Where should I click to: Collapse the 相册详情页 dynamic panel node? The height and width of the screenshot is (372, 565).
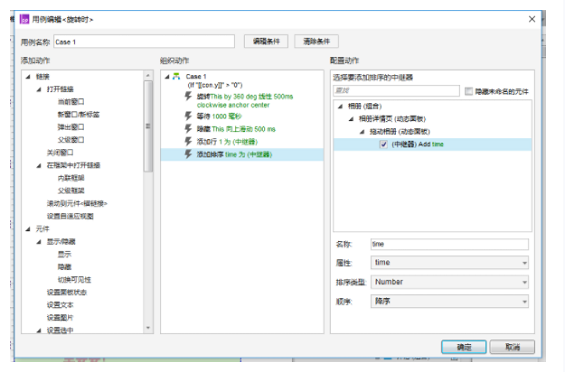(351, 119)
